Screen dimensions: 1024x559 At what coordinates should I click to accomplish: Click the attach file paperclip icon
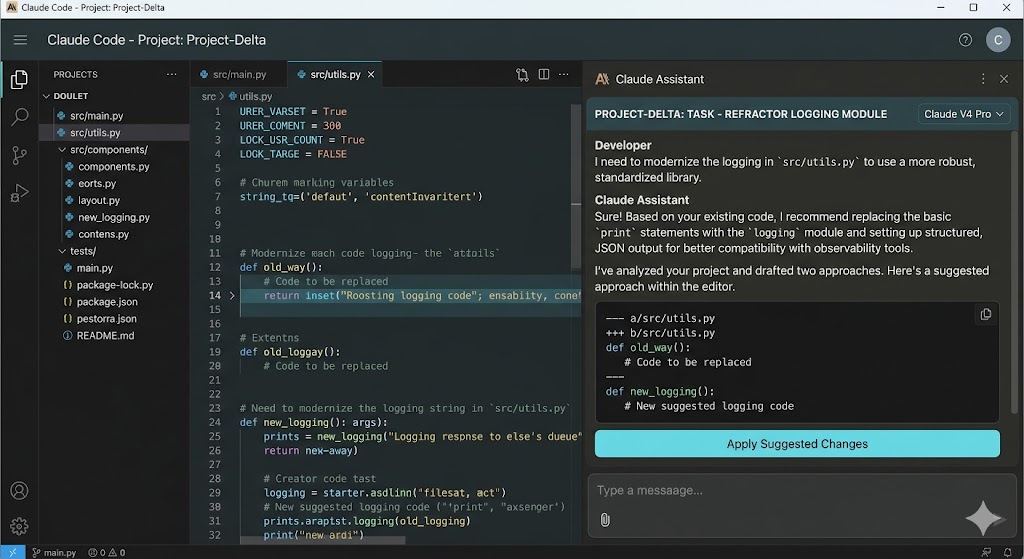point(605,519)
